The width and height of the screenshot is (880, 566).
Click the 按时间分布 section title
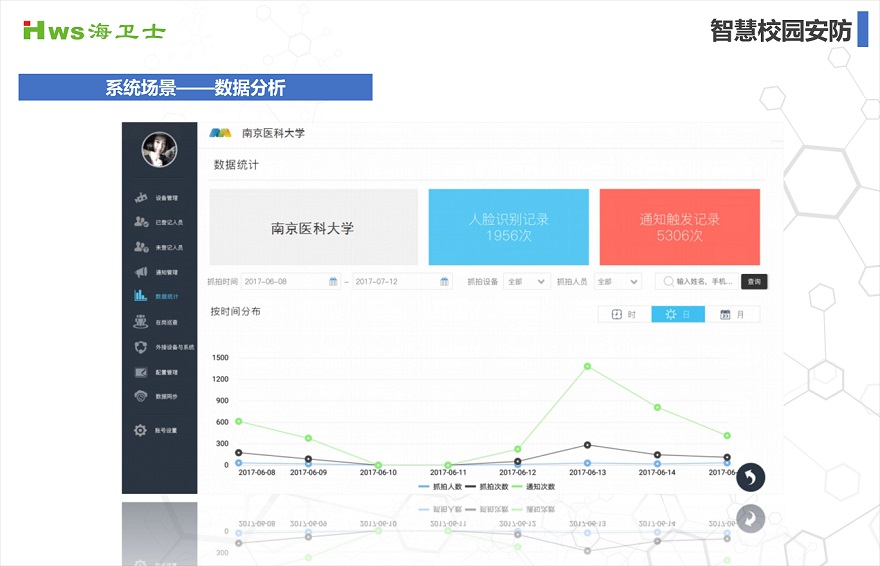235,311
